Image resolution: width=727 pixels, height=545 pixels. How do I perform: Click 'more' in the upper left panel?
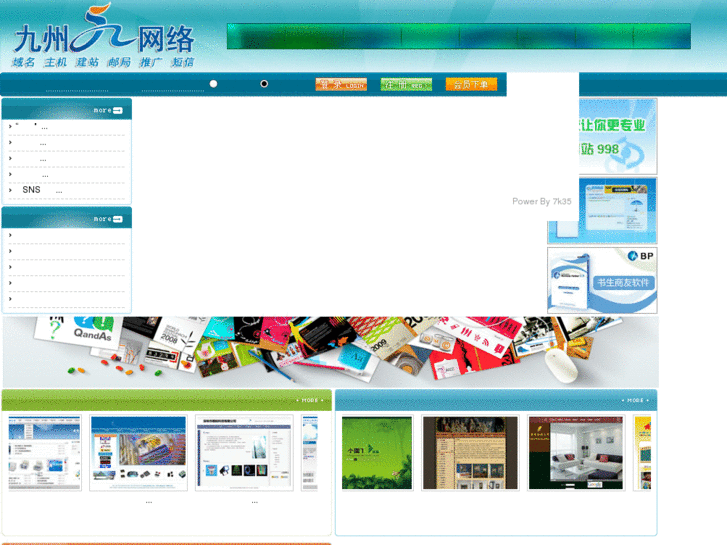click(108, 110)
